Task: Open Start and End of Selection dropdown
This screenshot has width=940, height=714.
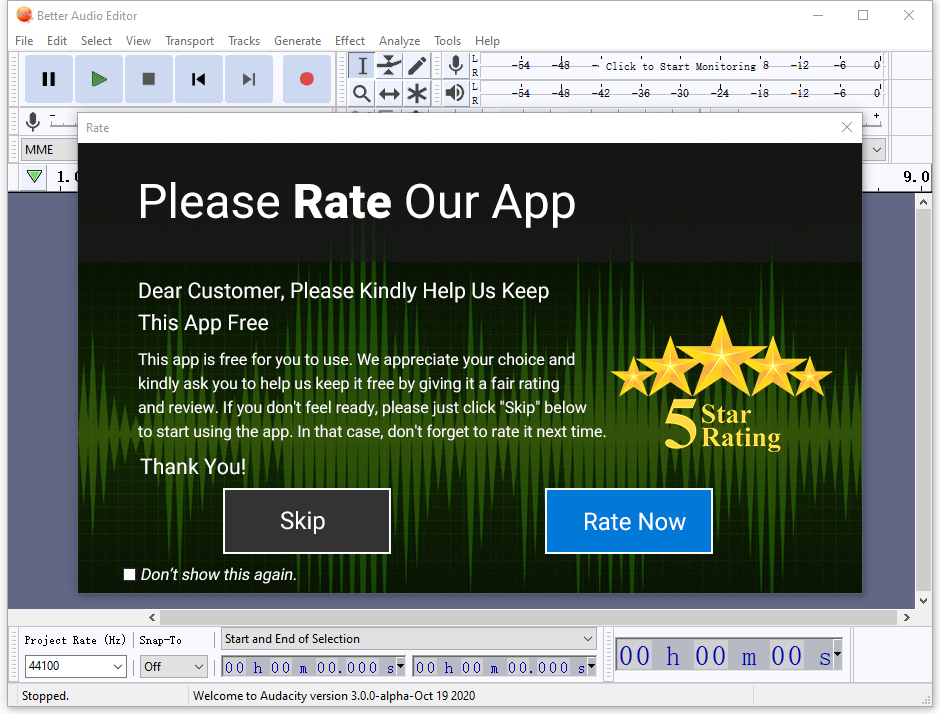Action: (409, 639)
